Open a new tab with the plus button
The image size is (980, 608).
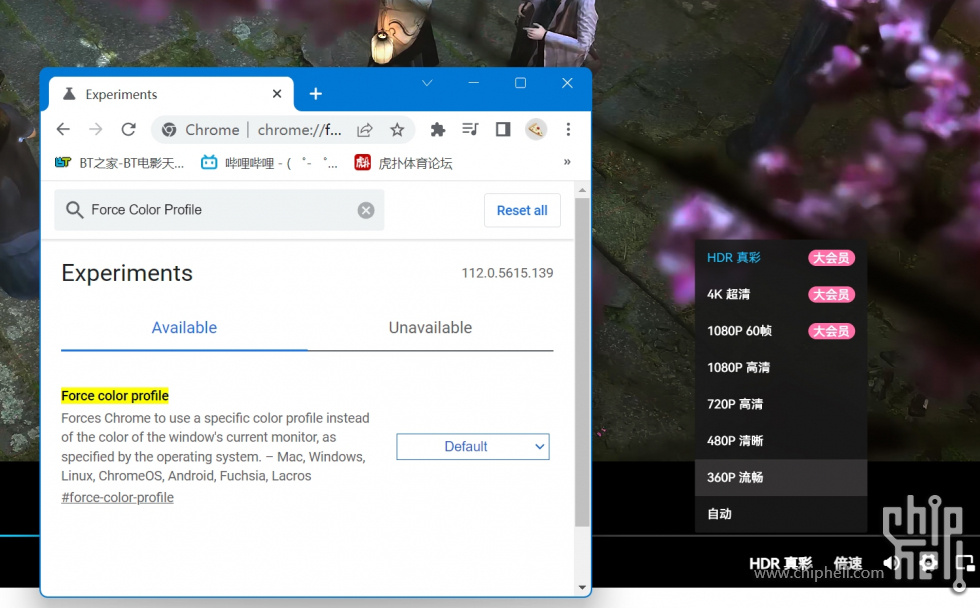click(316, 94)
